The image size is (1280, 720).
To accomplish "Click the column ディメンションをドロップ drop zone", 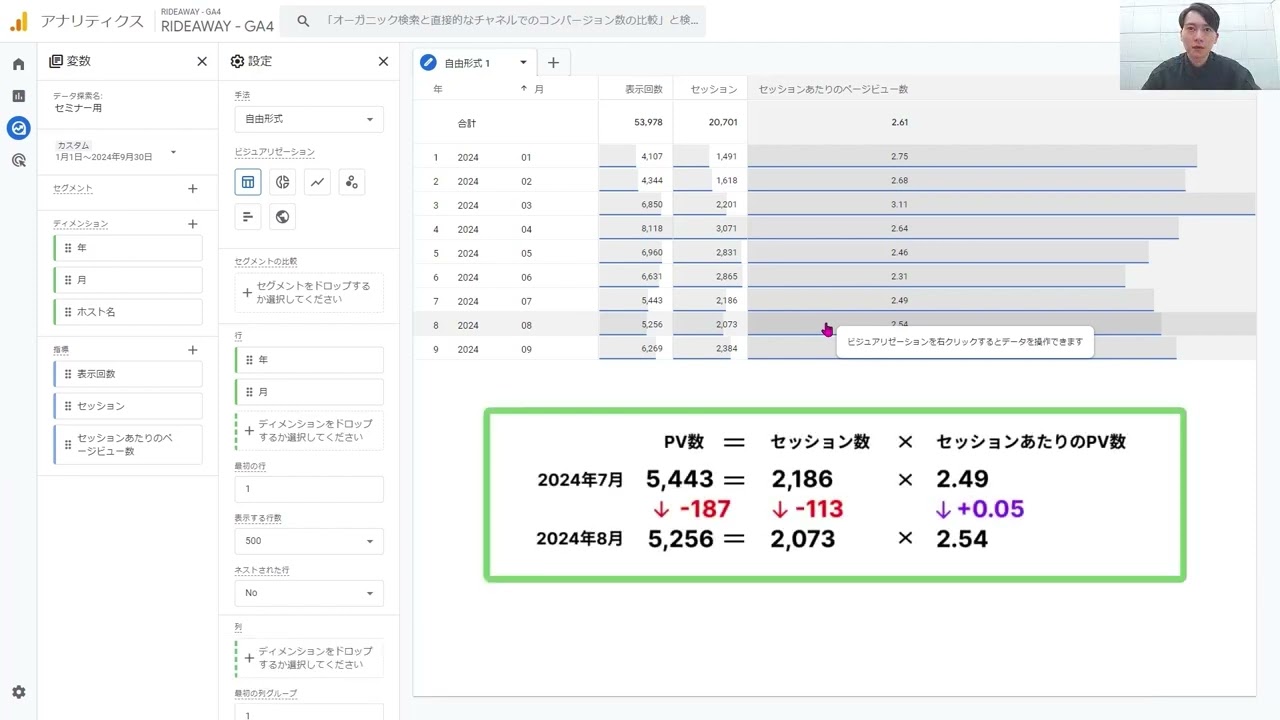I will click(309, 658).
